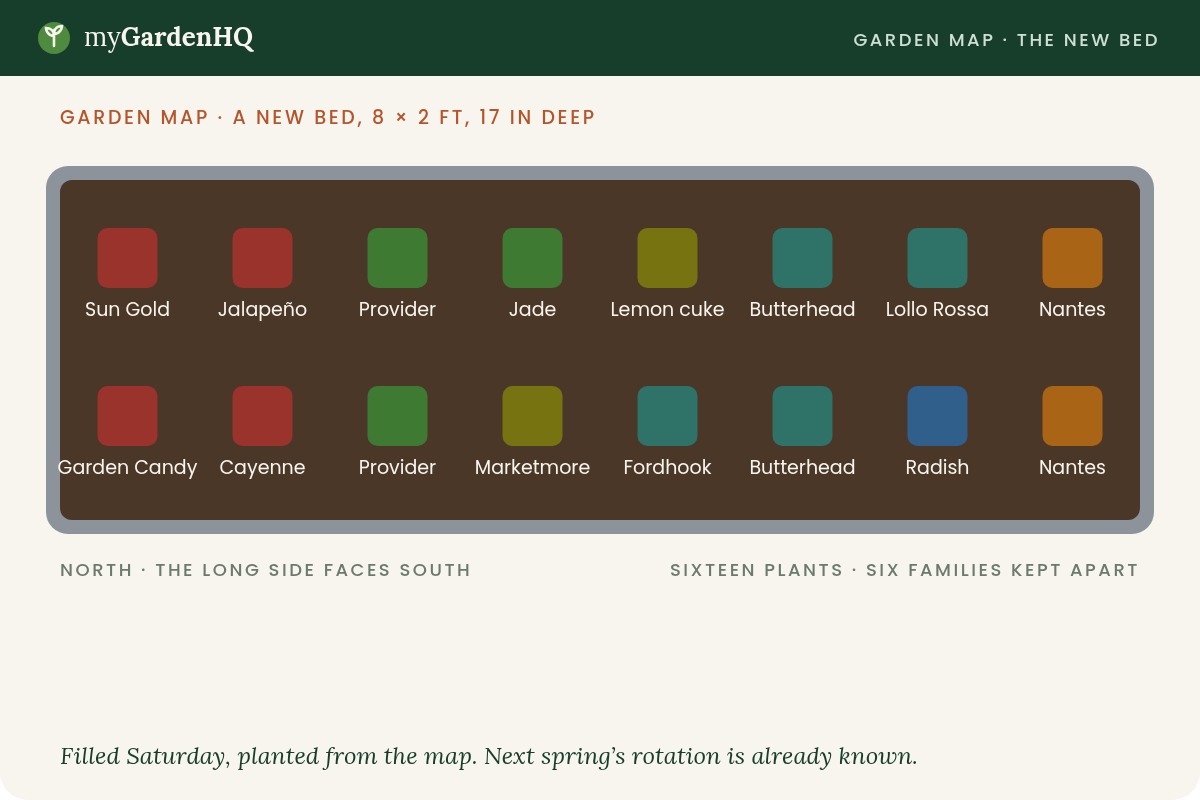1200x800 pixels.
Task: Choose the red Cayenne plant swatch
Action: pyautogui.click(x=262, y=416)
